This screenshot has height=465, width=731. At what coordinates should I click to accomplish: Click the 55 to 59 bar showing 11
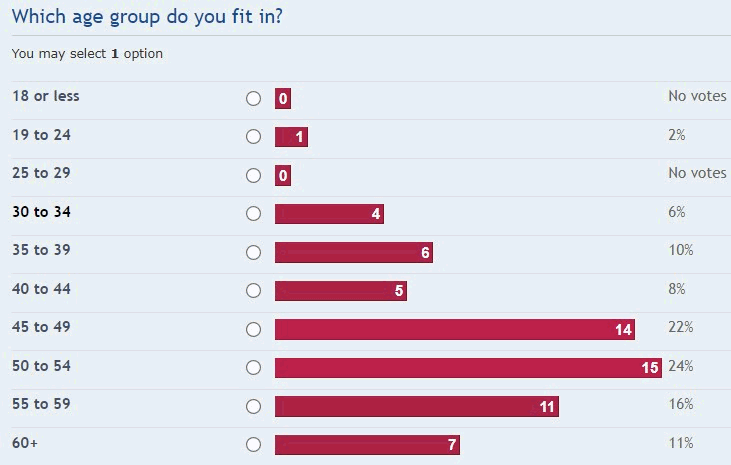tap(417, 406)
